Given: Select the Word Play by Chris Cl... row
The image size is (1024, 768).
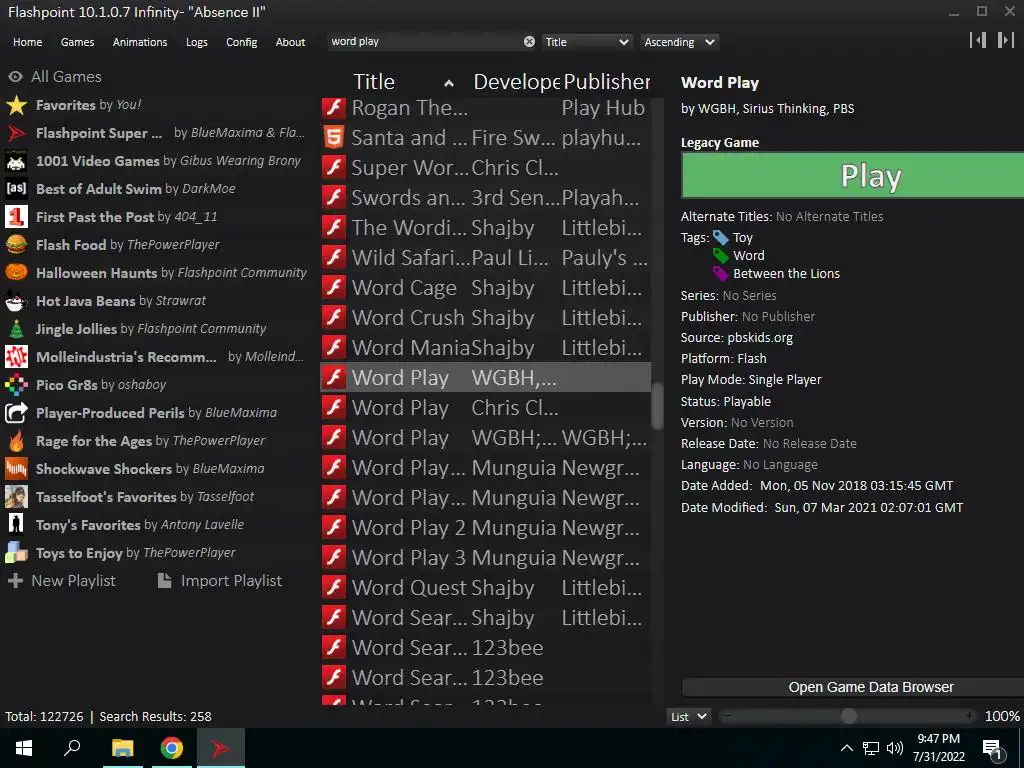Looking at the screenshot, I should (486, 408).
